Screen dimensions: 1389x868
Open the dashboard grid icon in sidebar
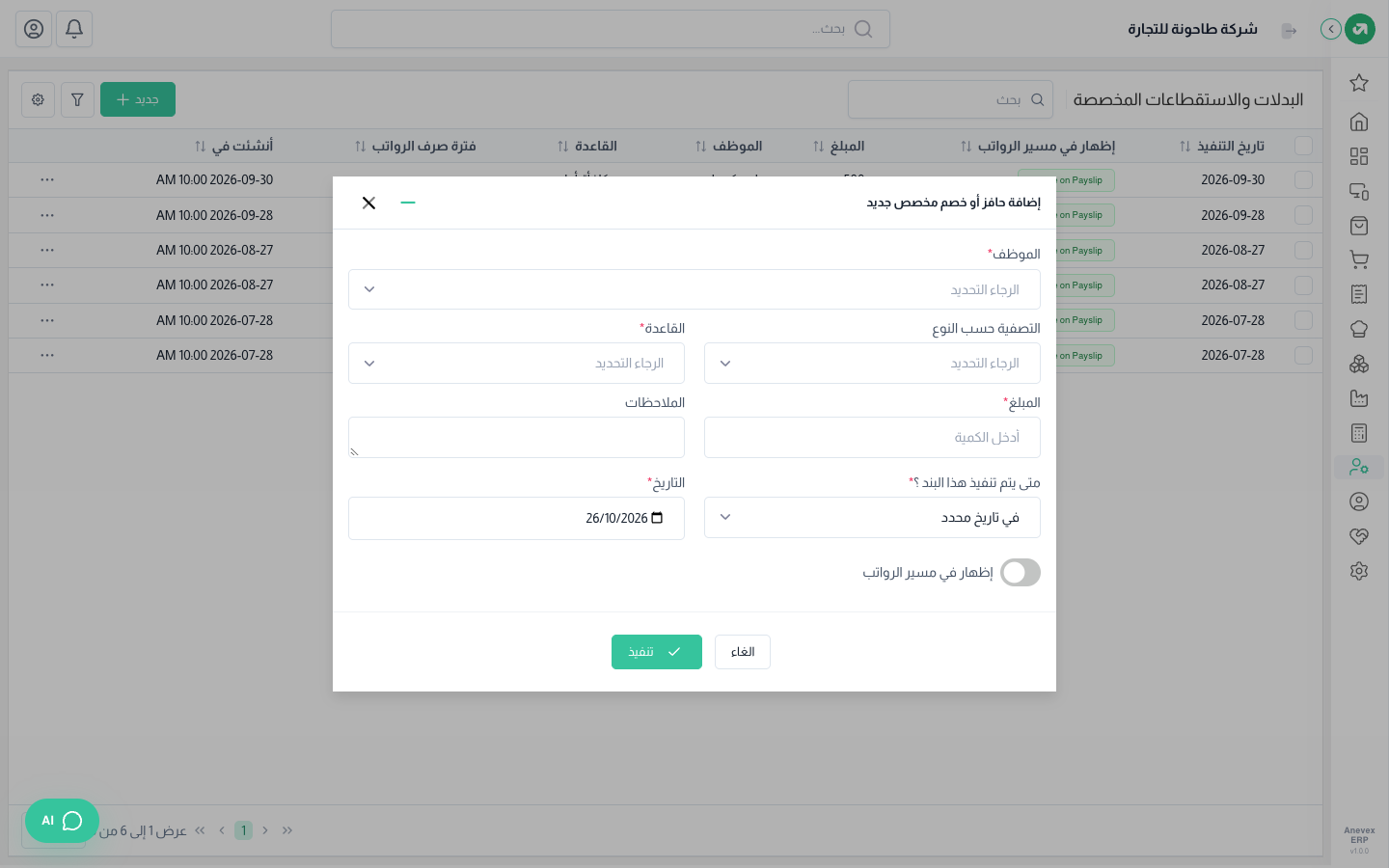pos(1359,156)
